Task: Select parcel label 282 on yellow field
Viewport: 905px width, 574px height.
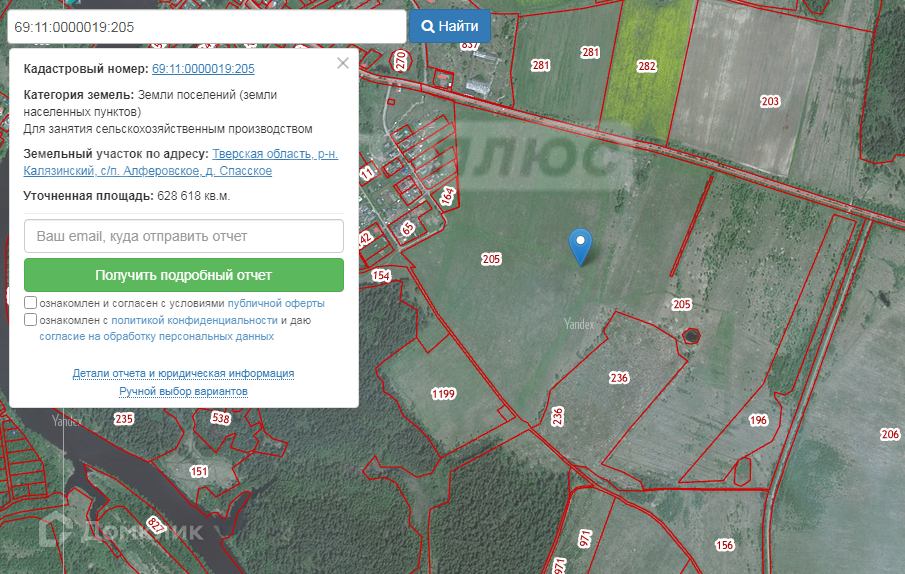Action: (646, 66)
